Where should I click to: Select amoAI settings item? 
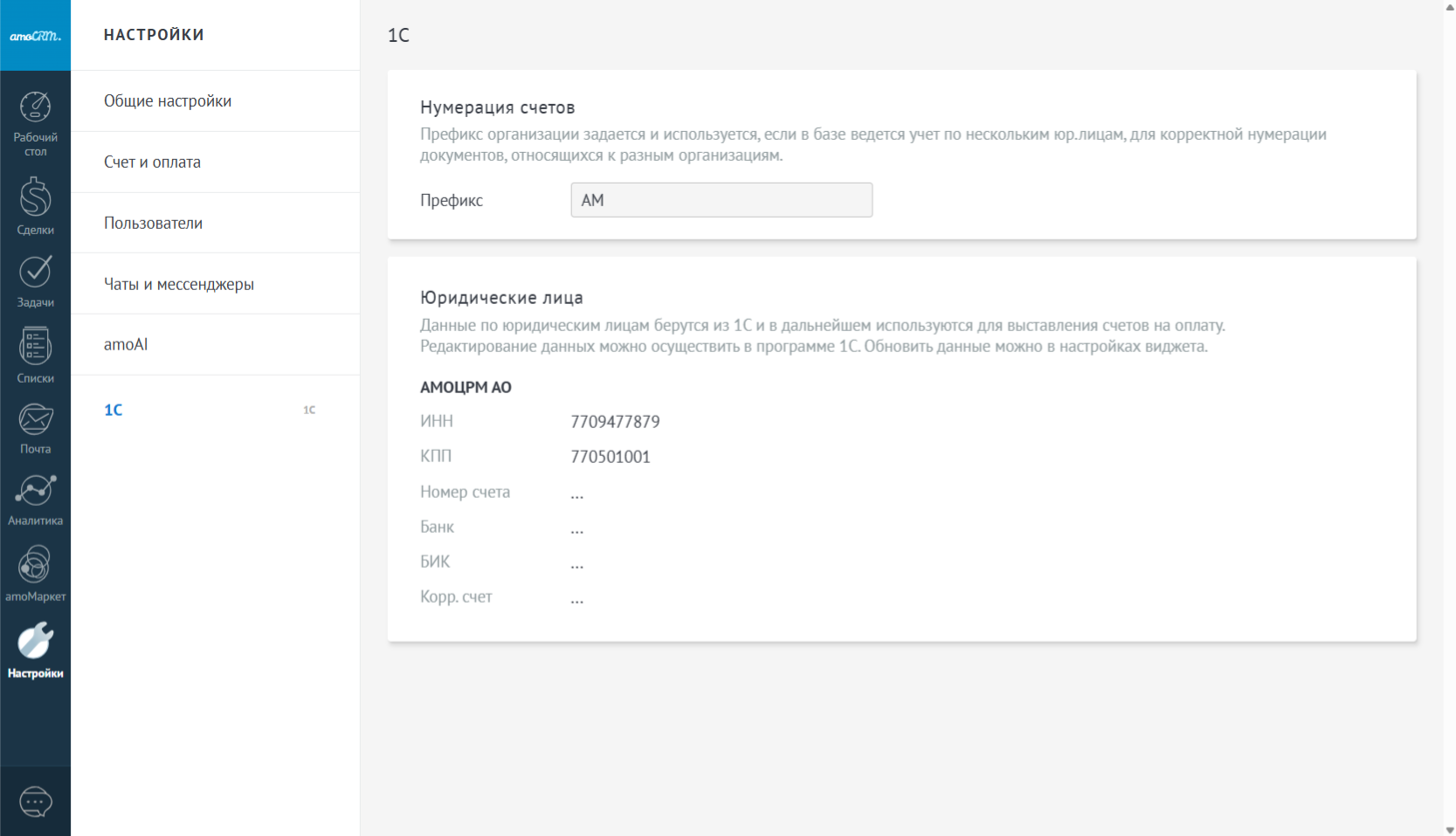[x=126, y=345]
